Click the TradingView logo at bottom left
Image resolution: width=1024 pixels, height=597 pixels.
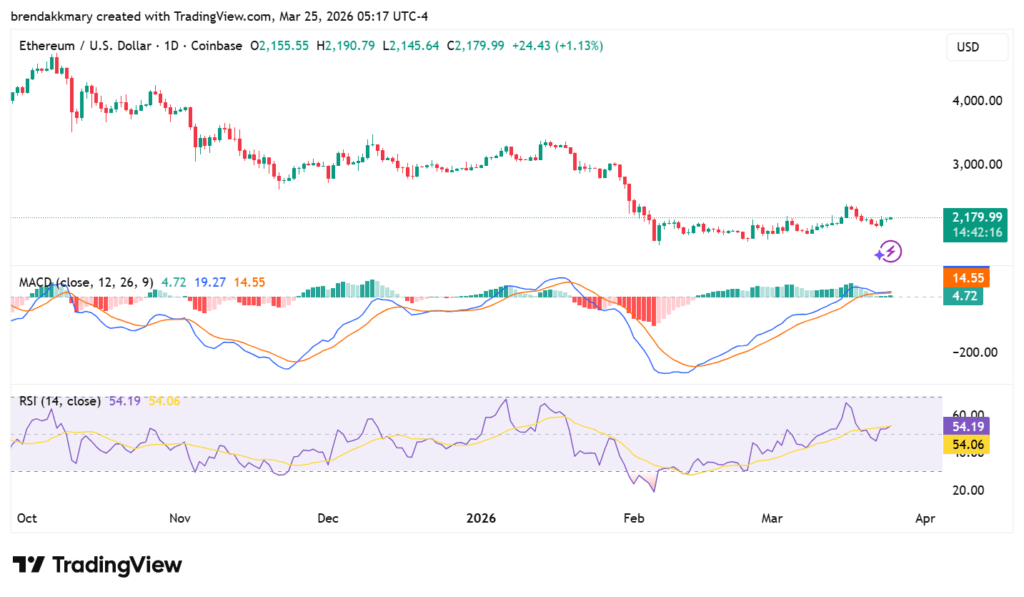(97, 565)
